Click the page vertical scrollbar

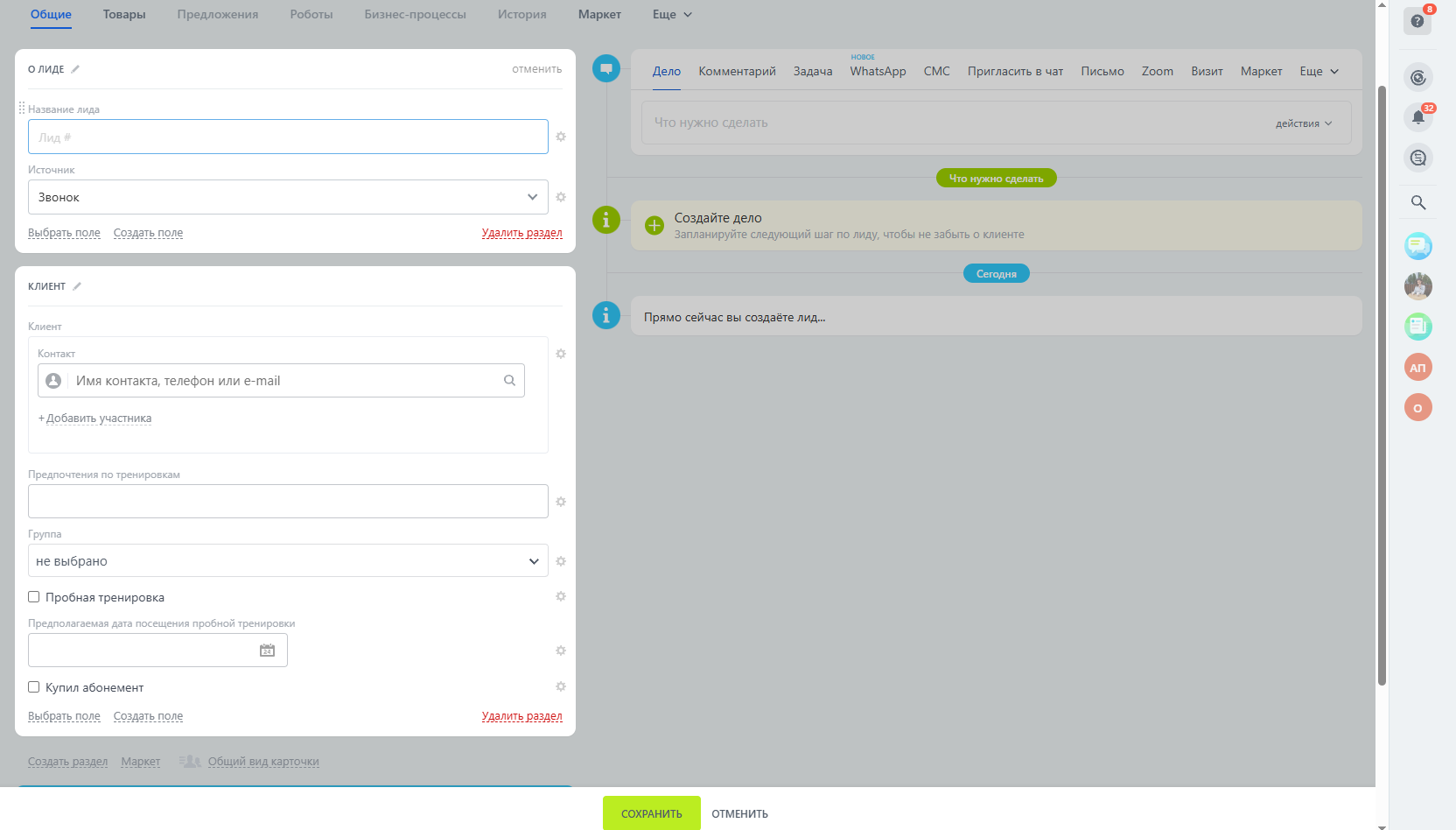coord(1382,385)
